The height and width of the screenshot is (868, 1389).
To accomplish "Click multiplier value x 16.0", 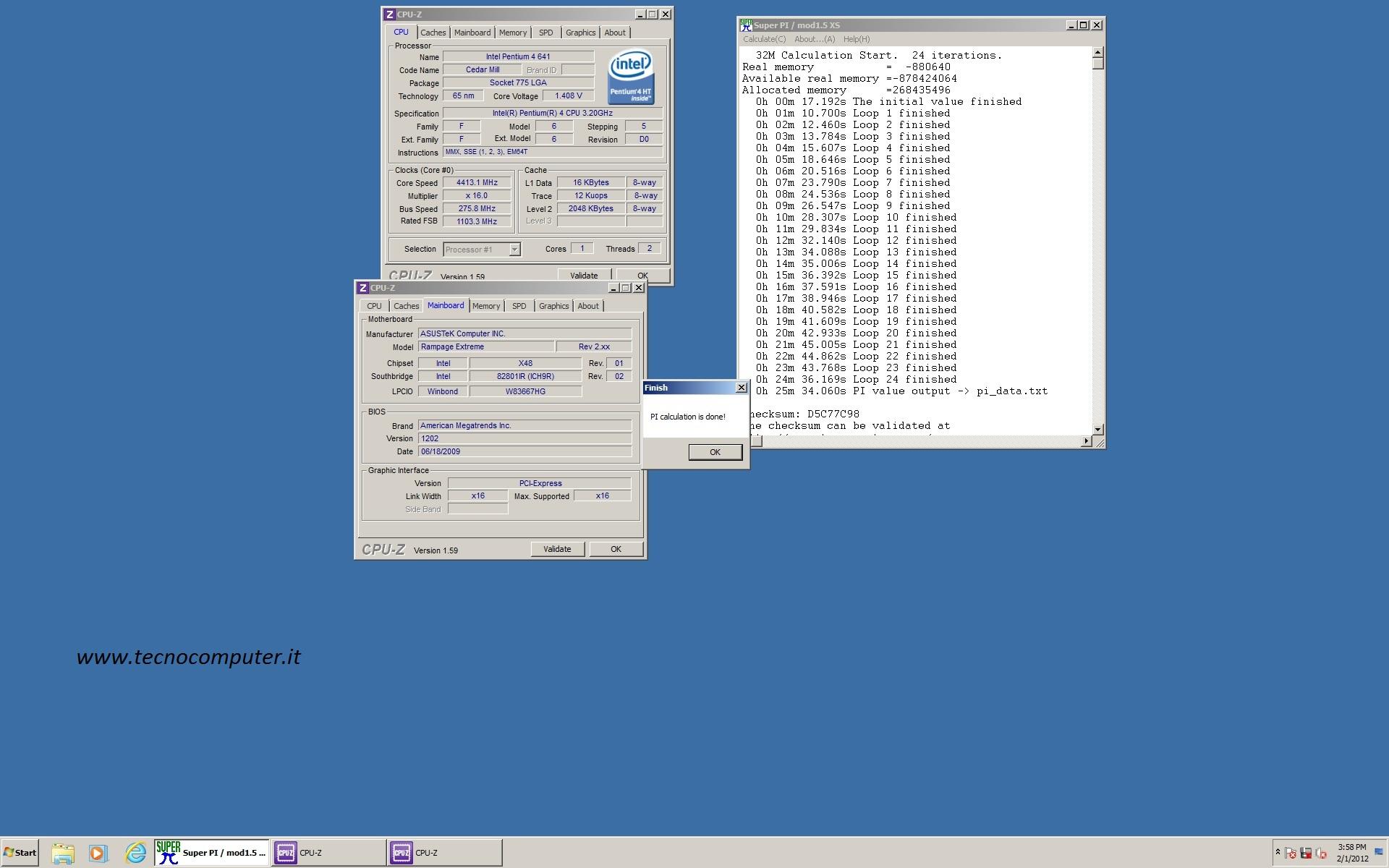I will [x=477, y=196].
